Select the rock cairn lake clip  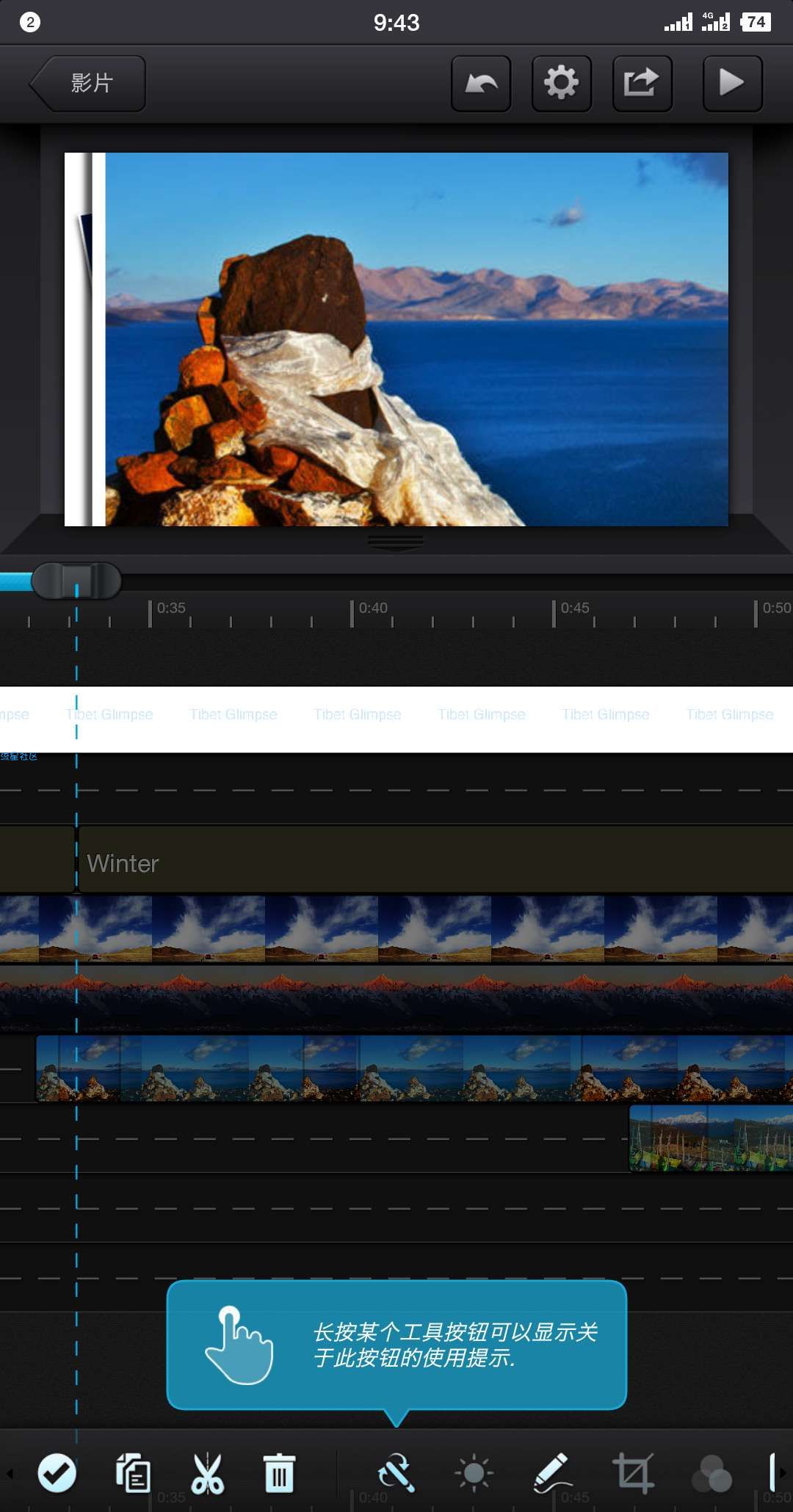[x=414, y=1068]
